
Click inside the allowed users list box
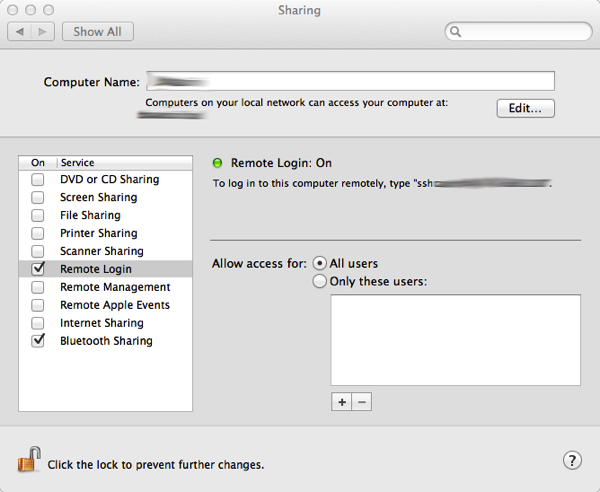tap(455, 340)
